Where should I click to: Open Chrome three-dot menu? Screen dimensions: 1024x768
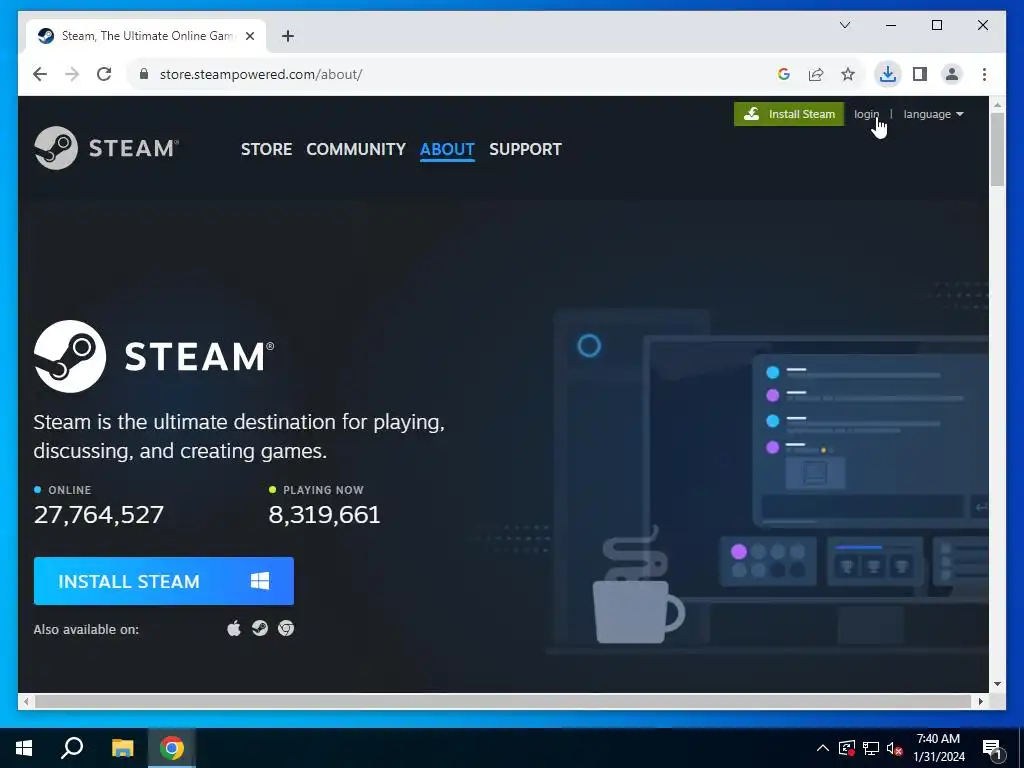(984, 74)
